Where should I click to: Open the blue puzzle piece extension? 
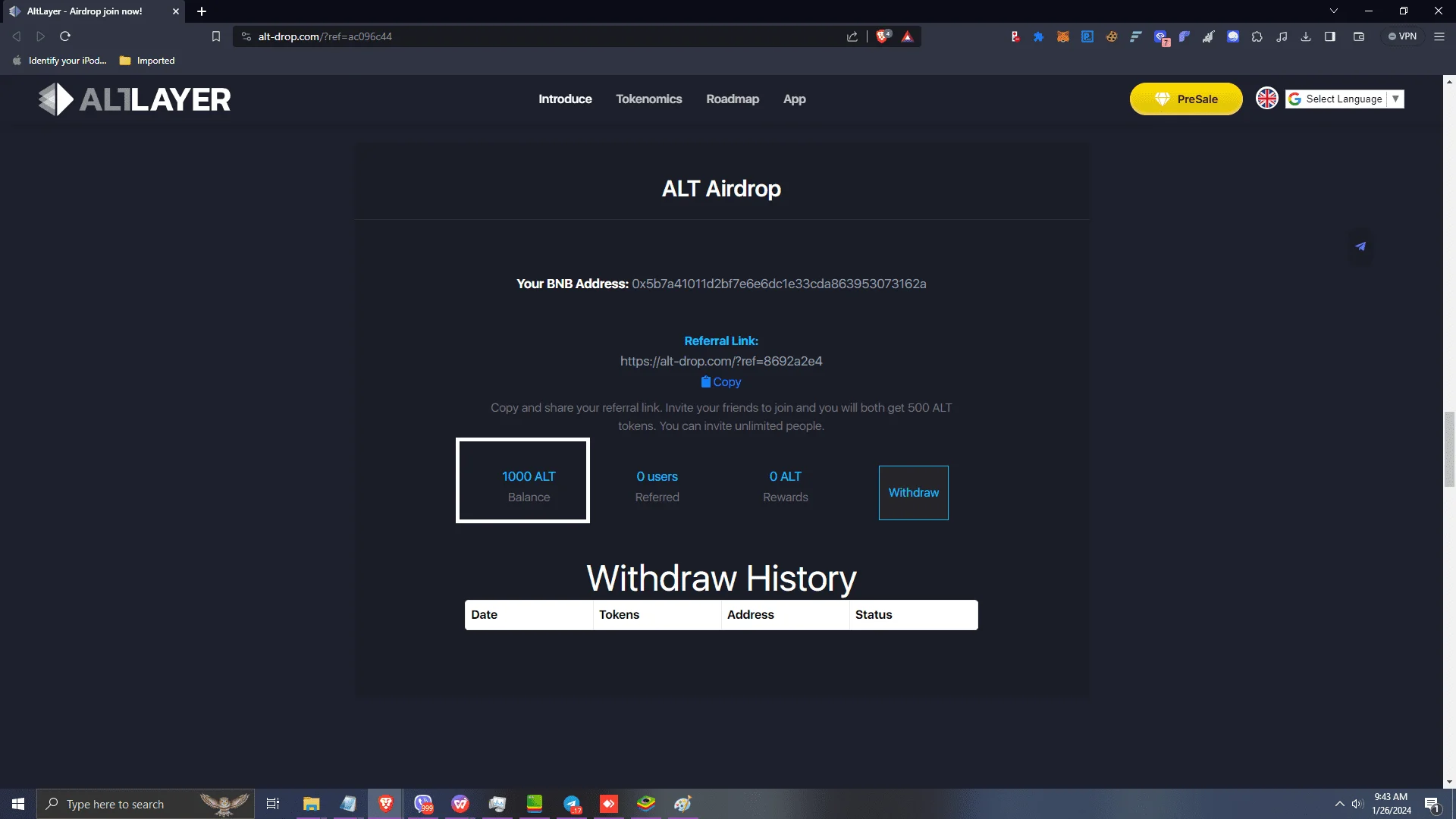pyautogui.click(x=1039, y=36)
